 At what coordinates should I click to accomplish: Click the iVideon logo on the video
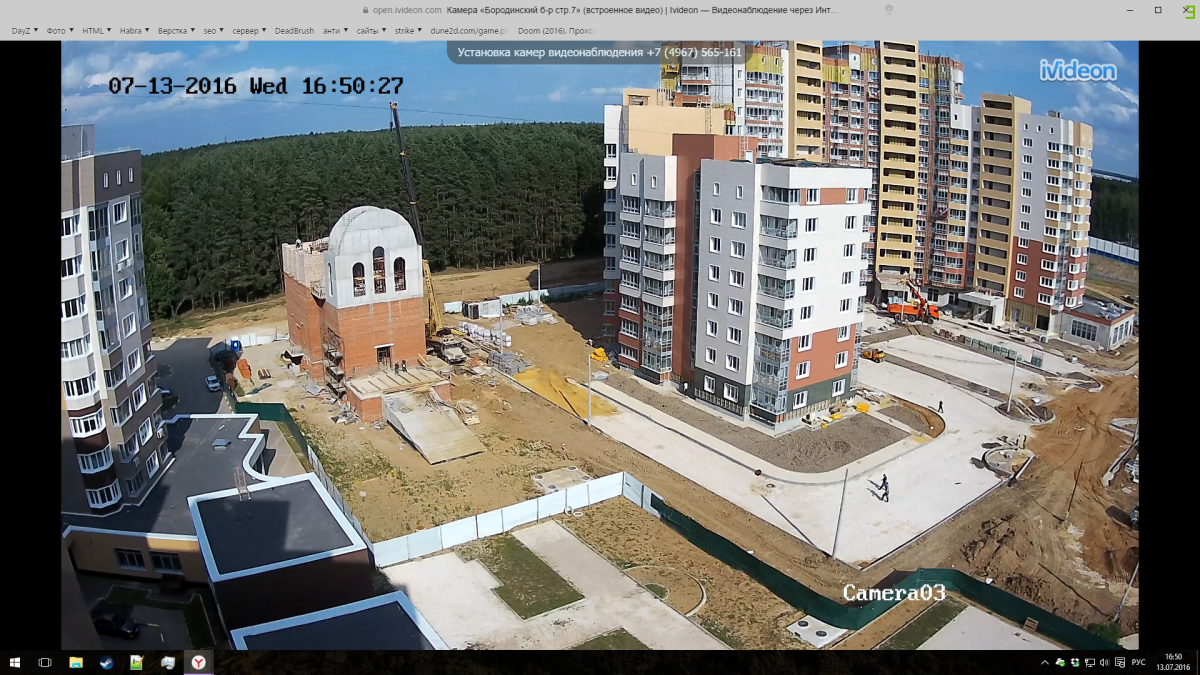pos(1077,70)
